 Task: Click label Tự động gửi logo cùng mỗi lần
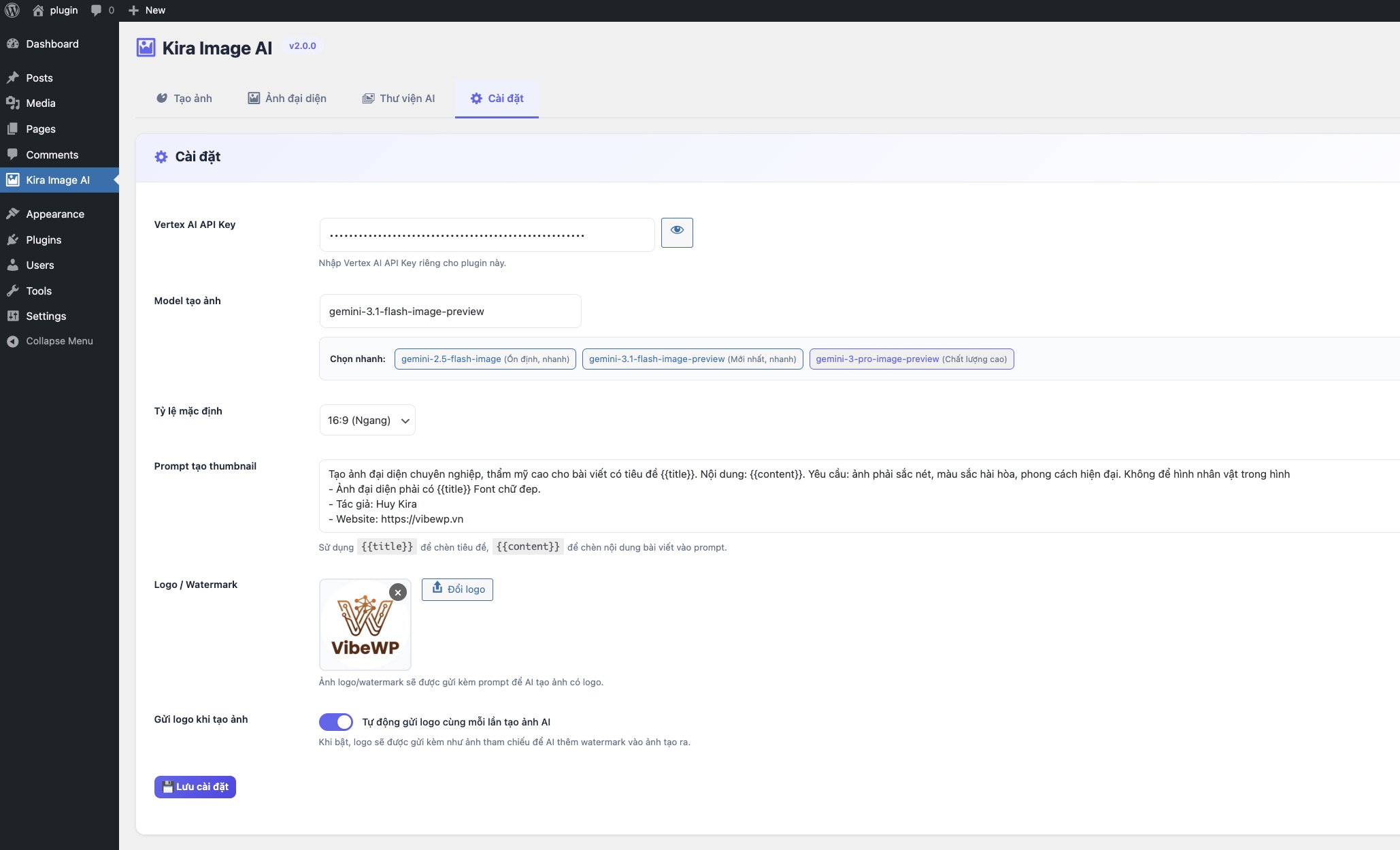point(456,722)
